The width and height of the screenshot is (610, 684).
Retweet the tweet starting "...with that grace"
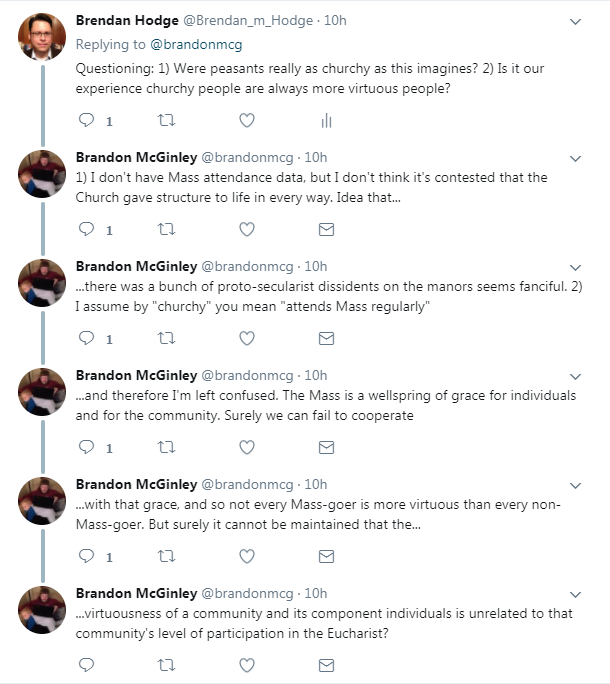pos(167,555)
